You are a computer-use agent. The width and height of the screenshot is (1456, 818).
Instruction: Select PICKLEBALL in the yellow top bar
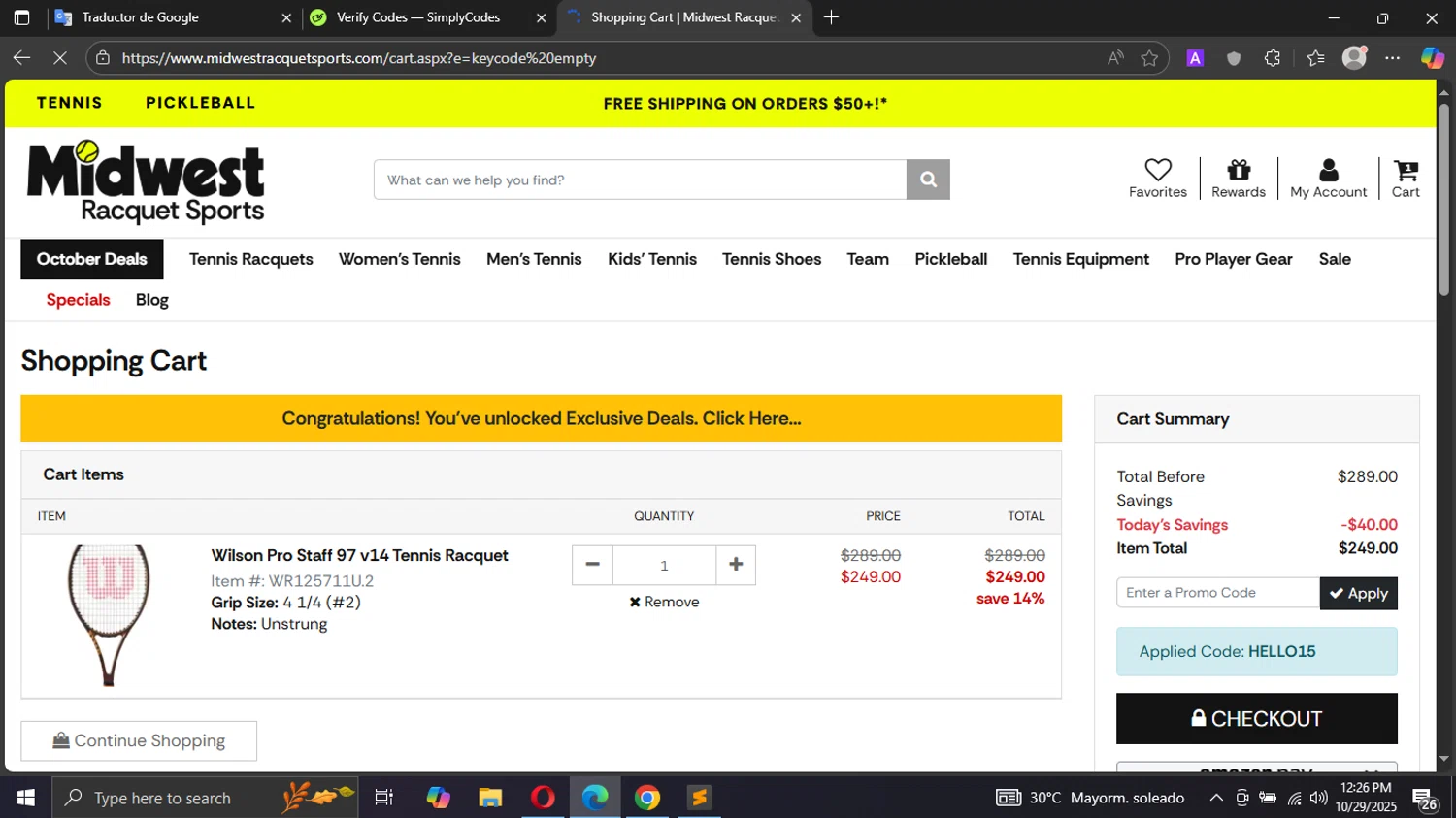coord(200,103)
